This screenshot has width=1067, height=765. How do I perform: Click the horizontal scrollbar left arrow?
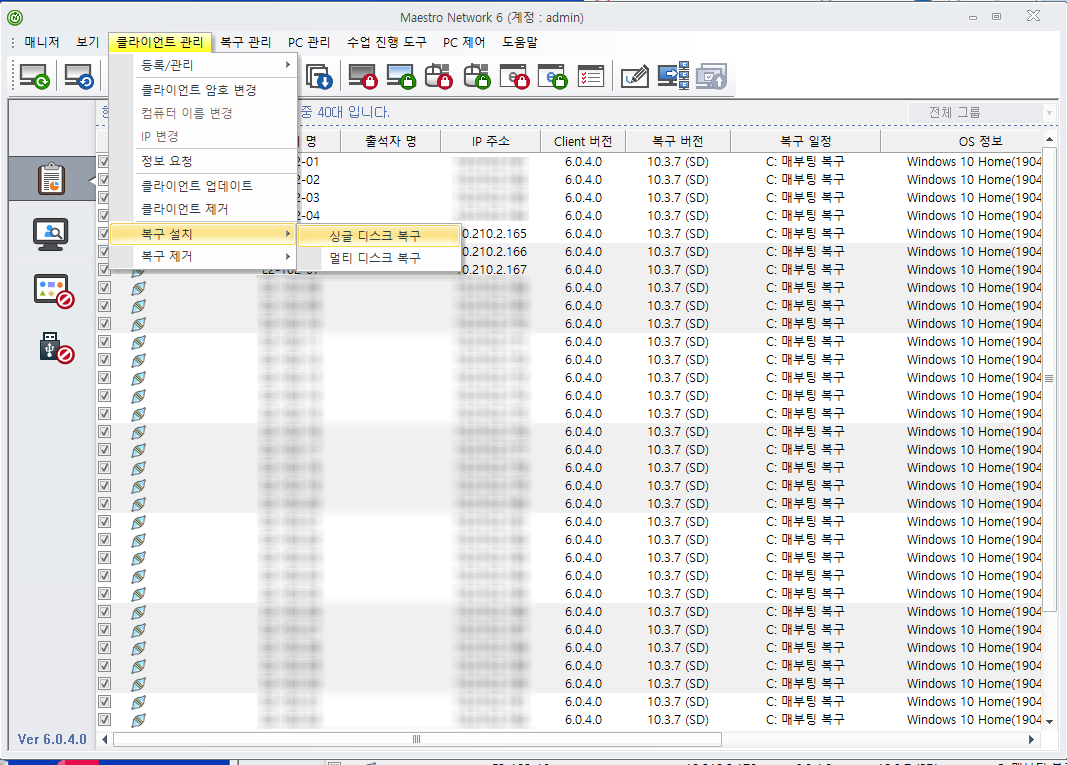click(105, 739)
